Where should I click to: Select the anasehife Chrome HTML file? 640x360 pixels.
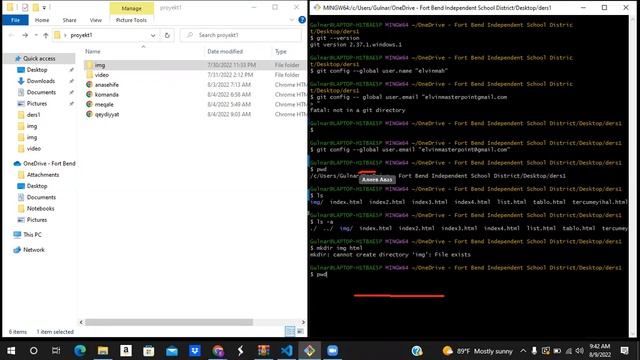[195, 84]
